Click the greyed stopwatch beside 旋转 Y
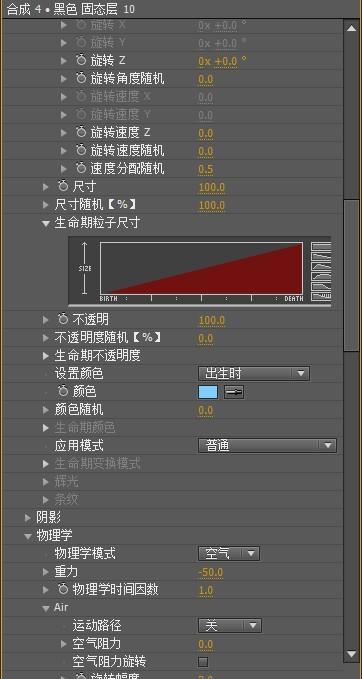 (x=81, y=42)
